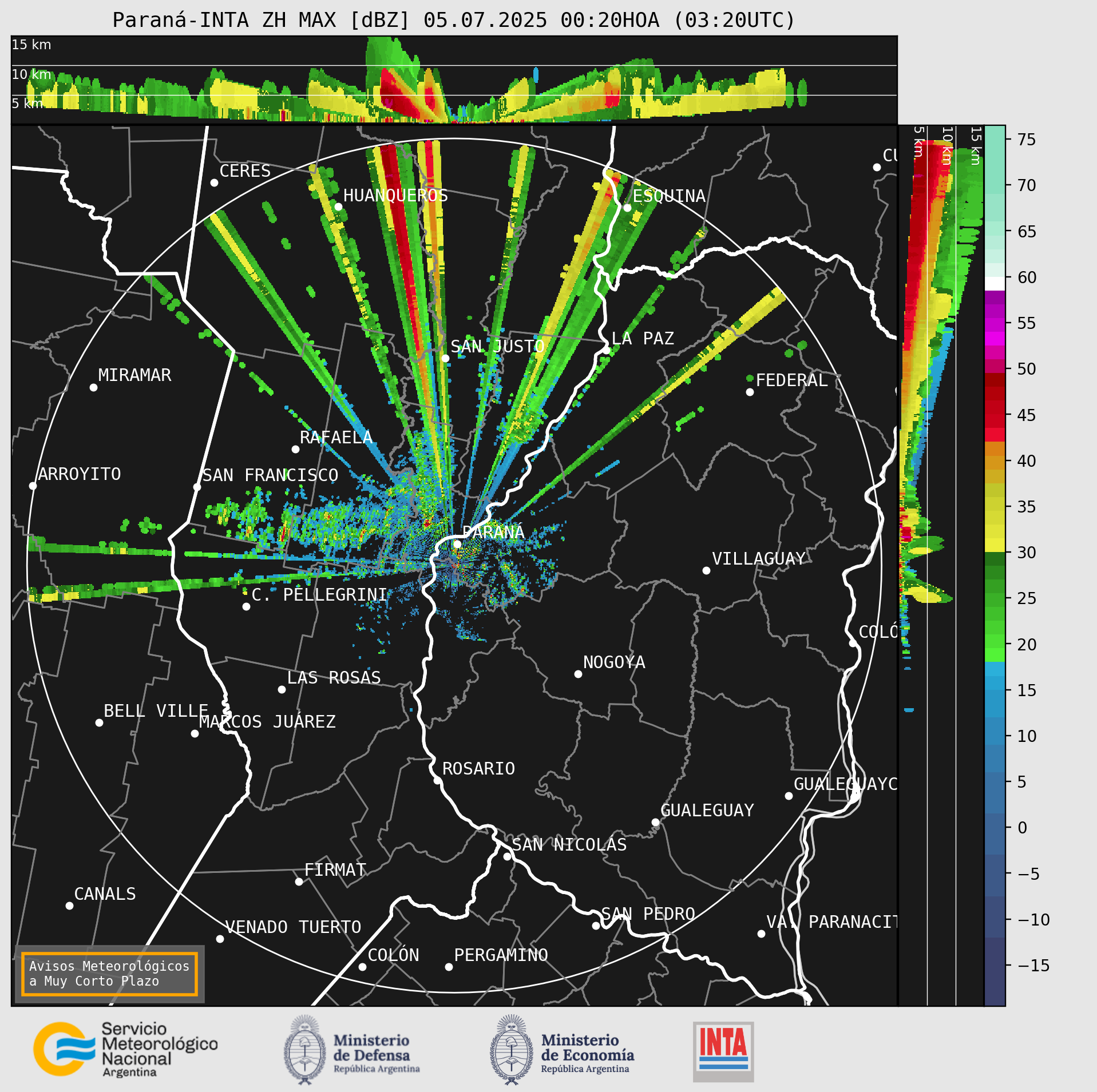Image resolution: width=1097 pixels, height=1092 pixels.
Task: Click the SAN NICOLÁS city marker dot
Action: (x=507, y=856)
